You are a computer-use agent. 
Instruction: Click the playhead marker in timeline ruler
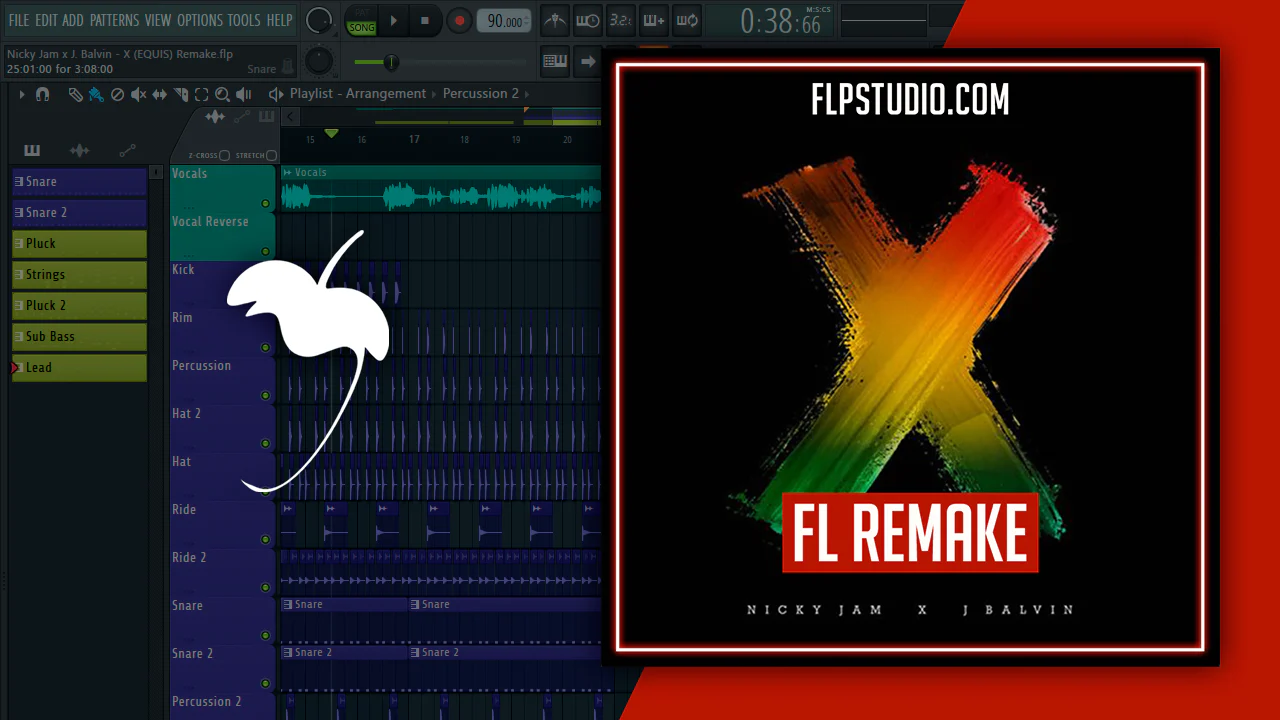pyautogui.click(x=331, y=133)
